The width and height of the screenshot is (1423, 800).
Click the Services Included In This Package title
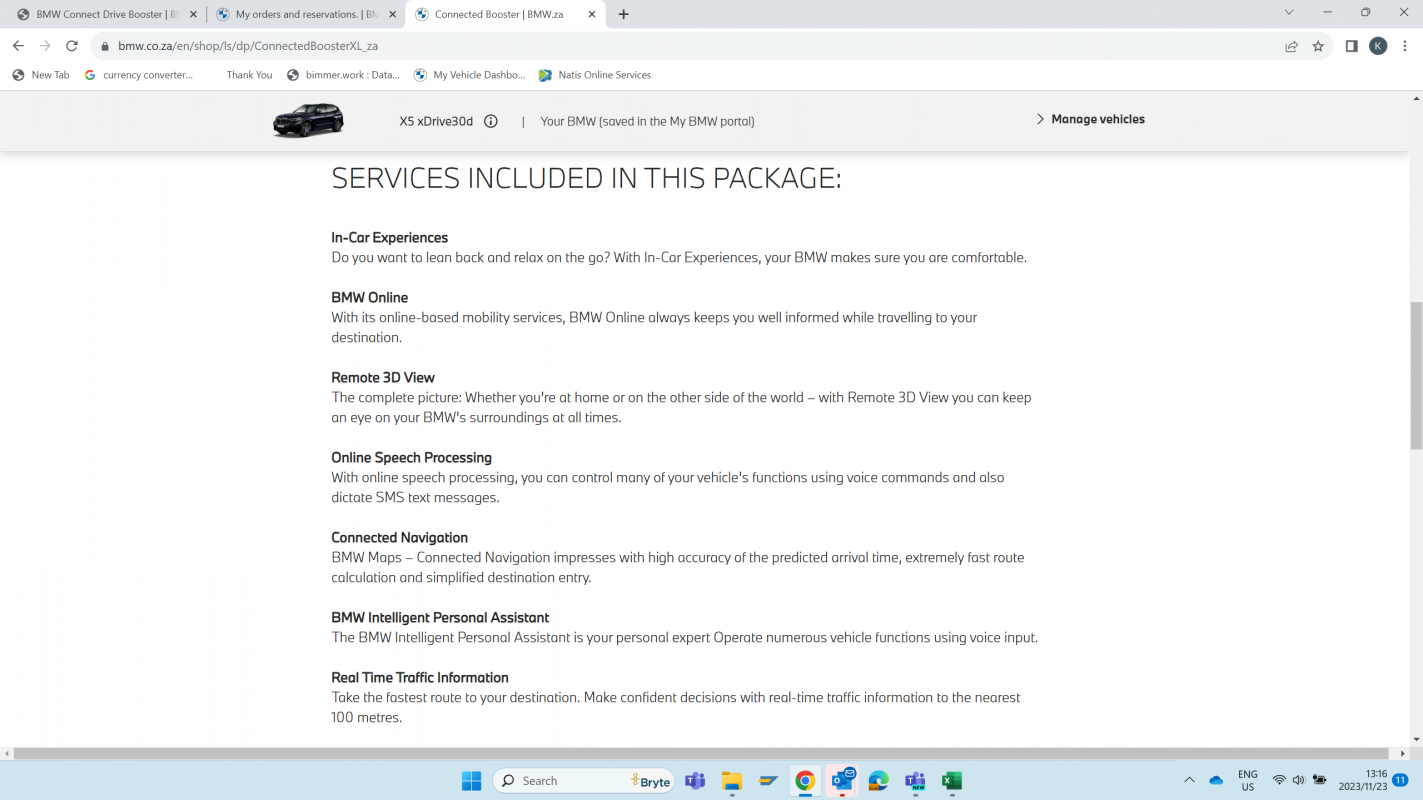587,178
